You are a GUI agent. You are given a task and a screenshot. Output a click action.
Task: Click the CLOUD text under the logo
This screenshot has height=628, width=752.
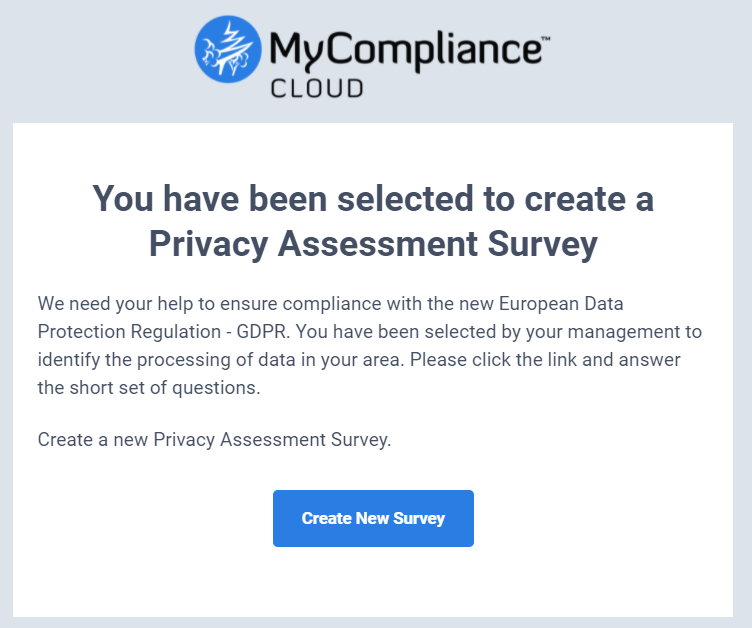(x=317, y=89)
